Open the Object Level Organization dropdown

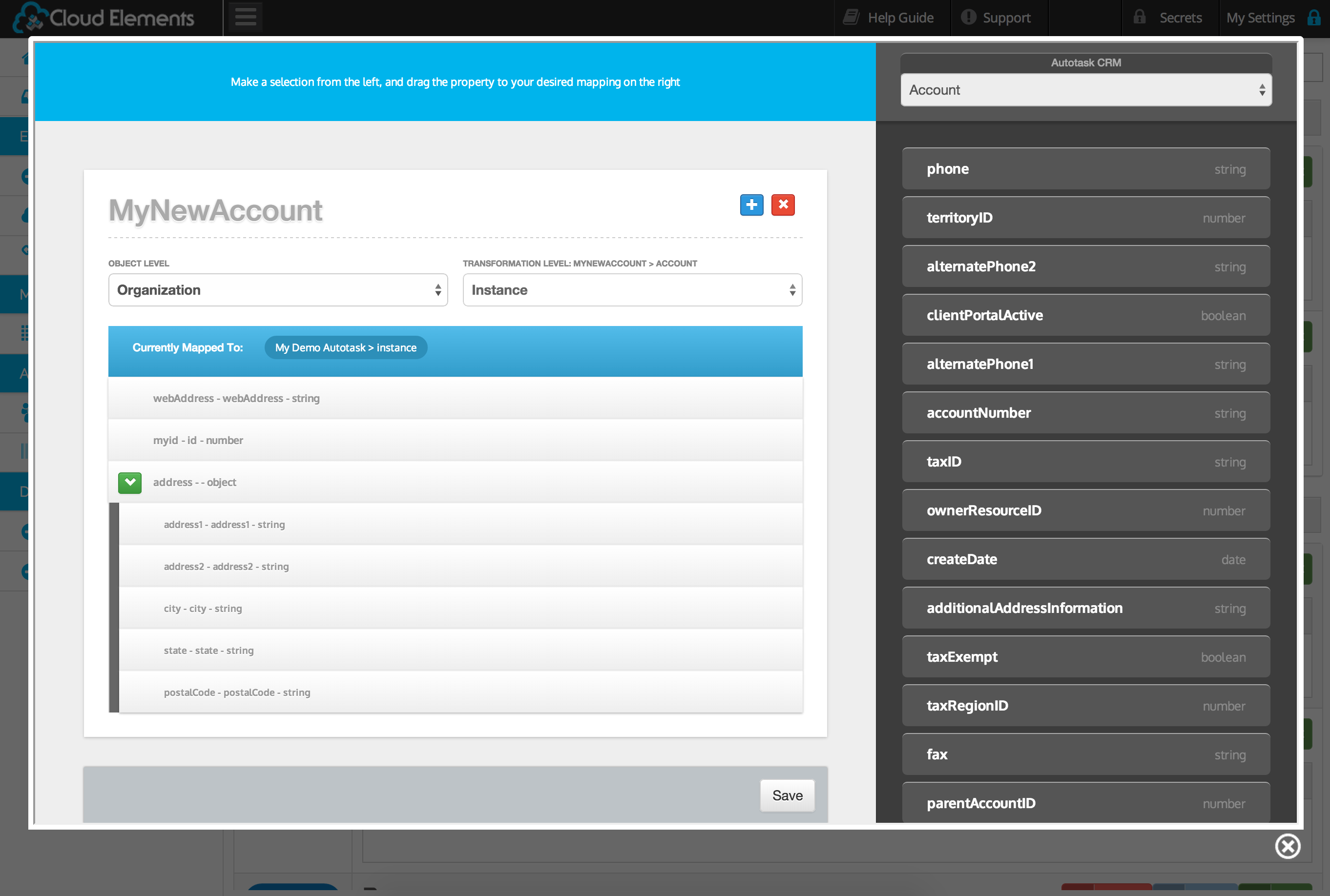pos(278,290)
